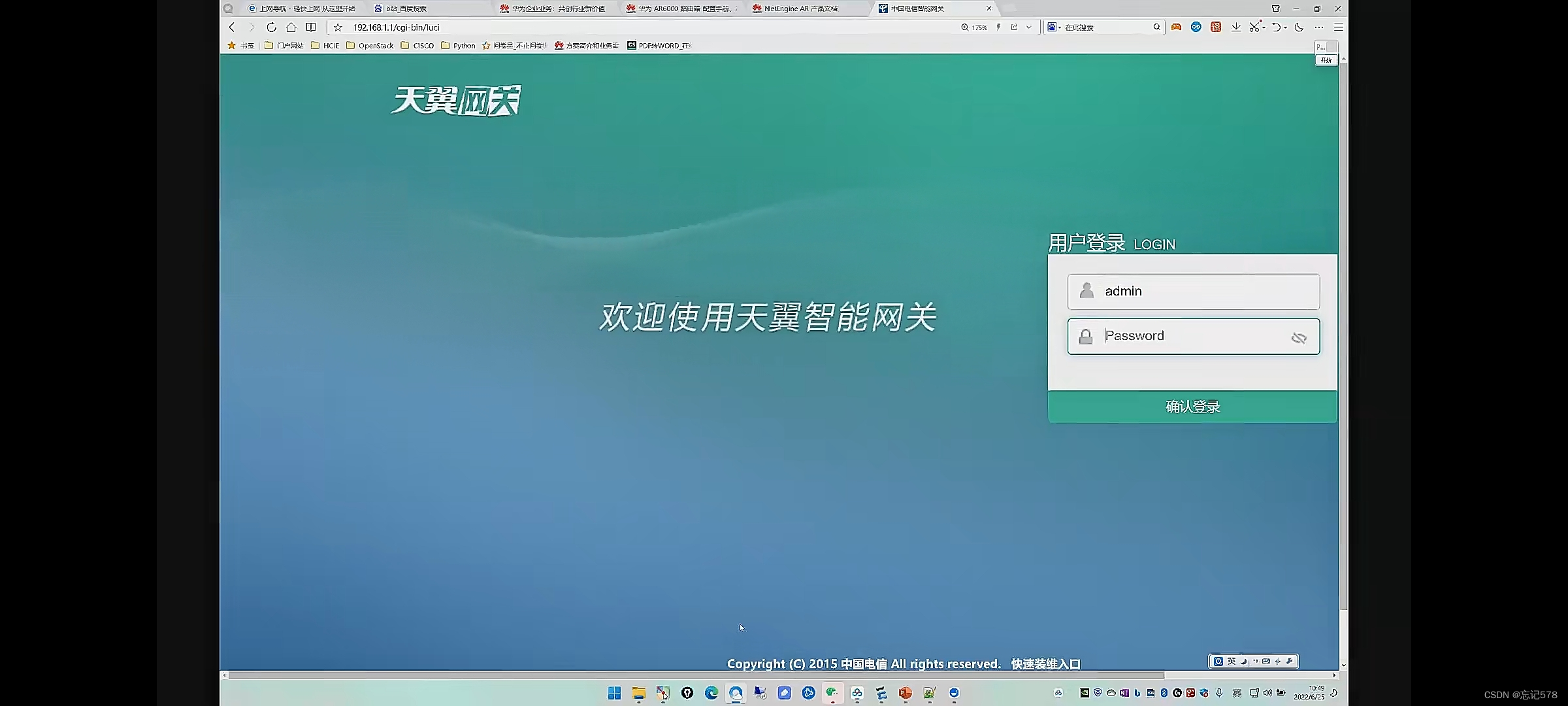Click the browser refresh icon

coord(271,27)
